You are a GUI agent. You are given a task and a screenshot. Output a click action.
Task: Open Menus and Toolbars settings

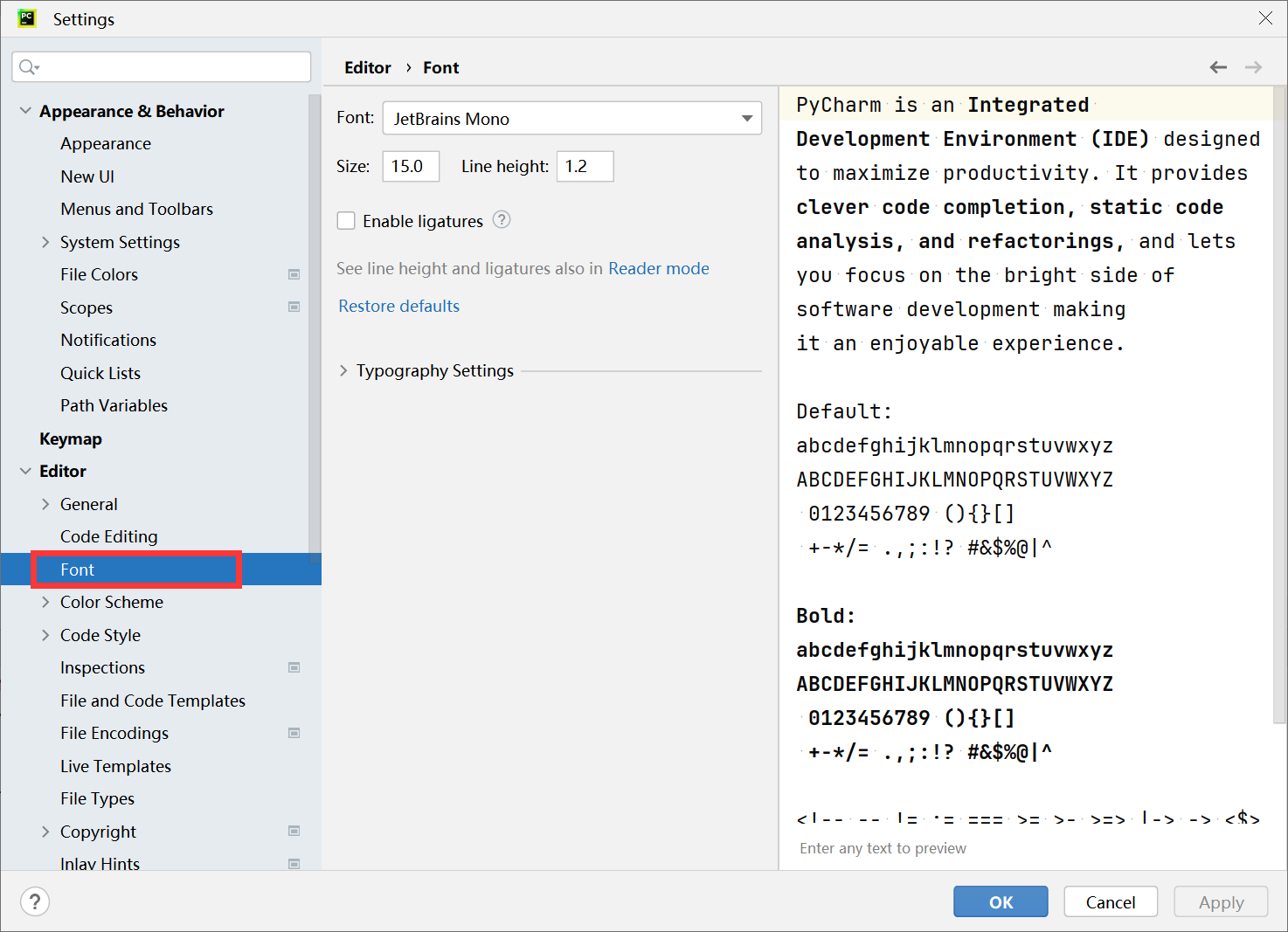point(137,209)
